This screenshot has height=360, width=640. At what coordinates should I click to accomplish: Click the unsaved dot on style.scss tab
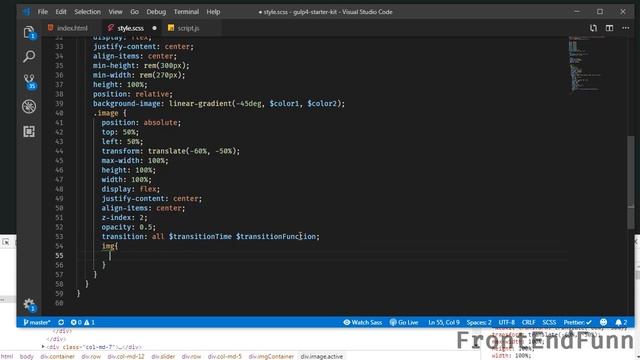pos(154,28)
